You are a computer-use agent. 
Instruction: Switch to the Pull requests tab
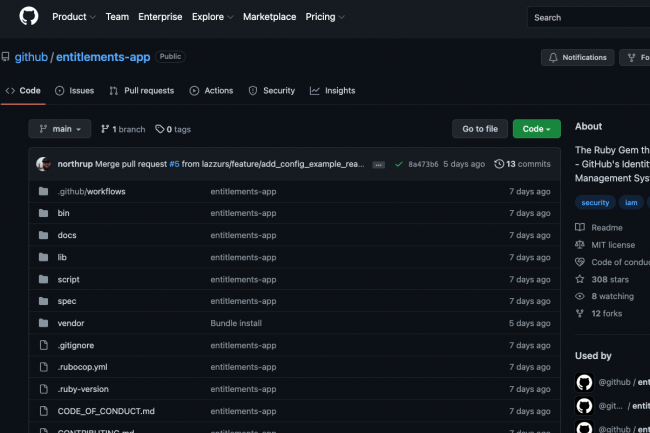tap(142, 91)
